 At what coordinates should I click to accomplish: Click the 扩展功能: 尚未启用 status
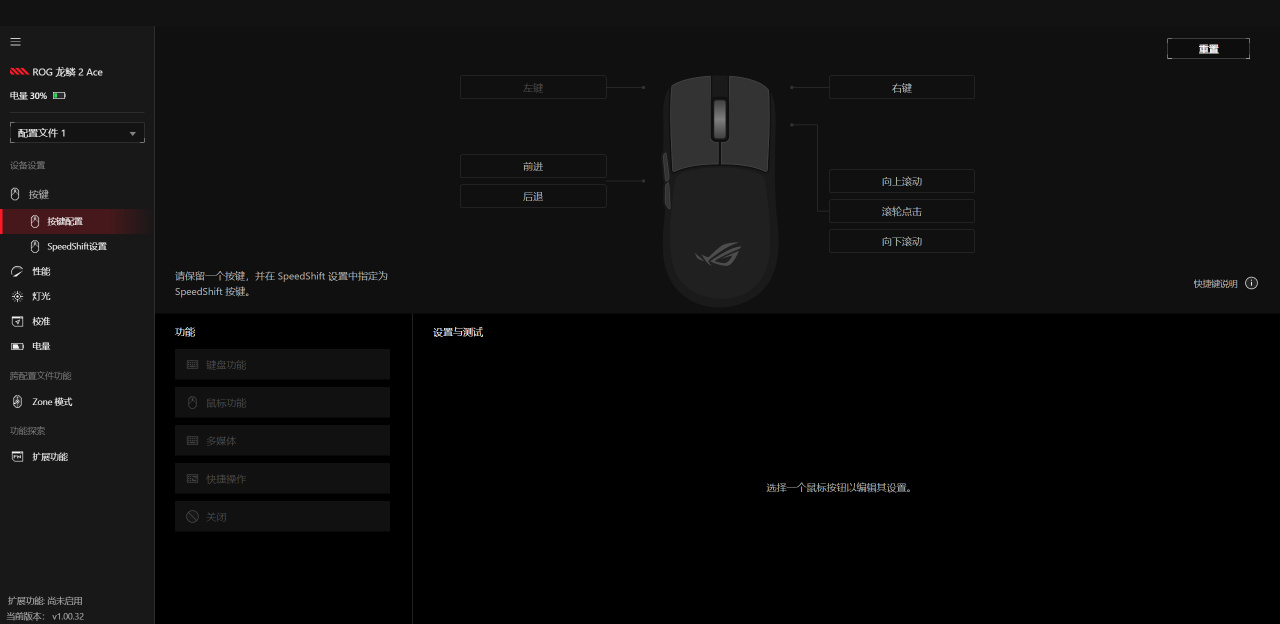pos(45,601)
